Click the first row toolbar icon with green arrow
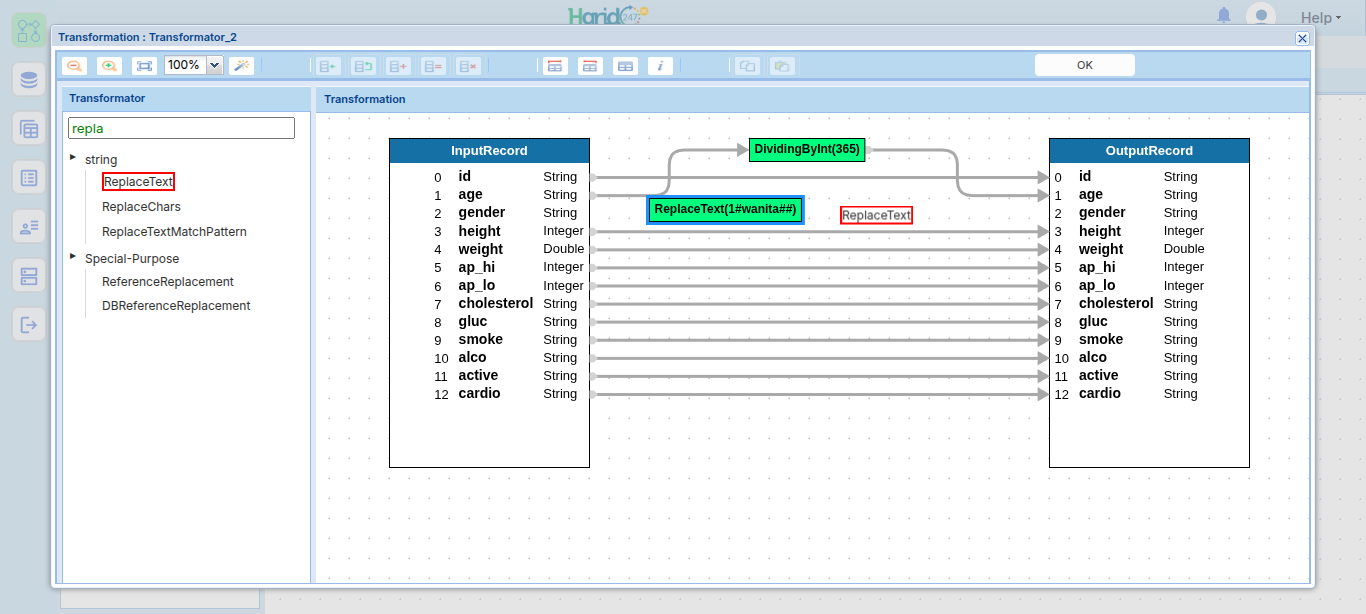 point(328,66)
